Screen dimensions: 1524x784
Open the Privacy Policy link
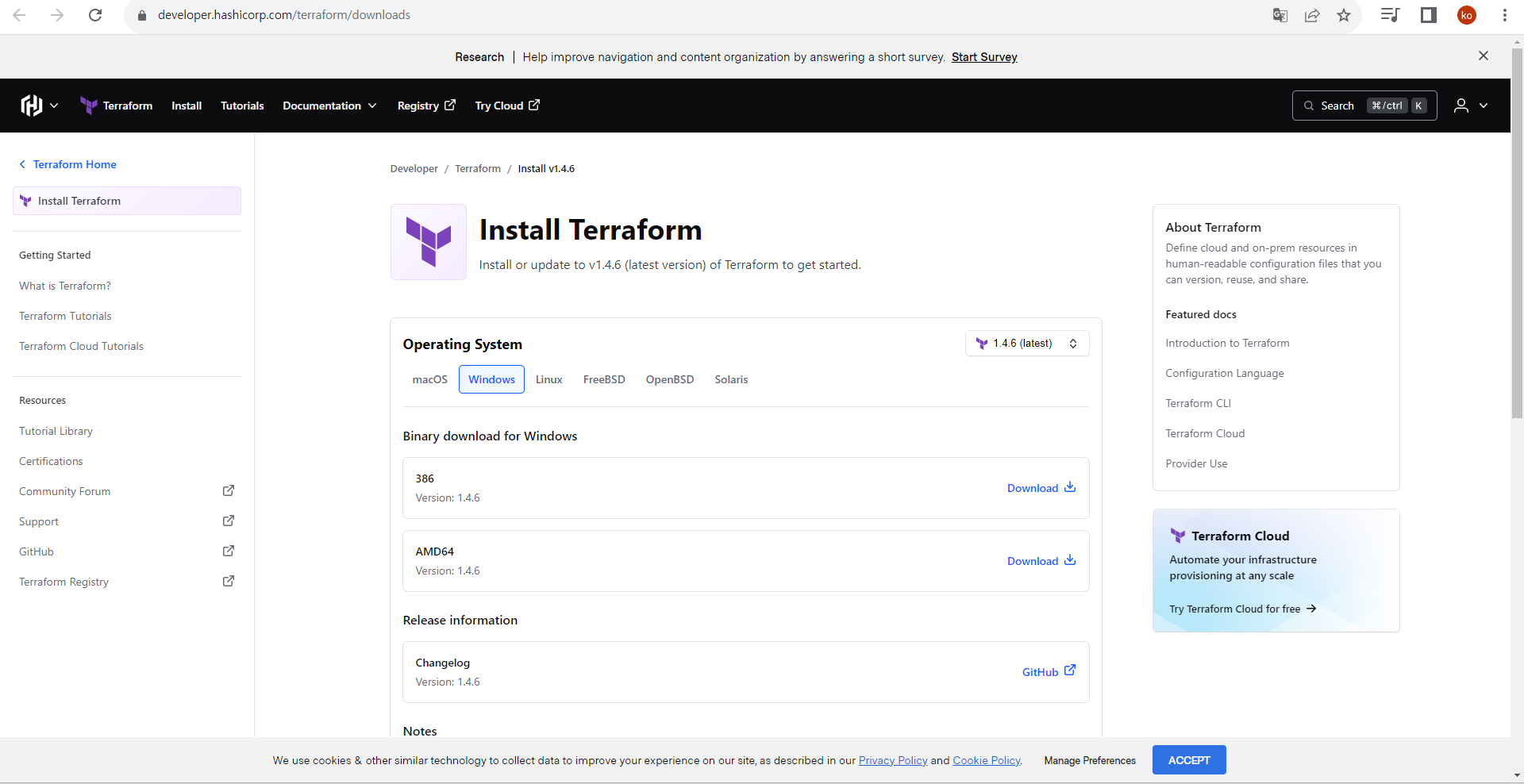(893, 760)
